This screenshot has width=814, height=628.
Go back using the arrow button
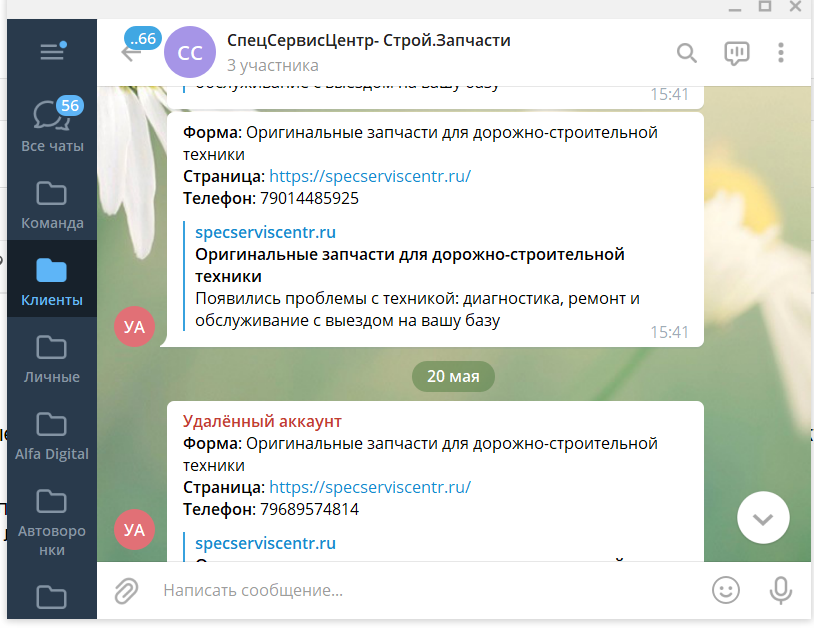[130, 53]
